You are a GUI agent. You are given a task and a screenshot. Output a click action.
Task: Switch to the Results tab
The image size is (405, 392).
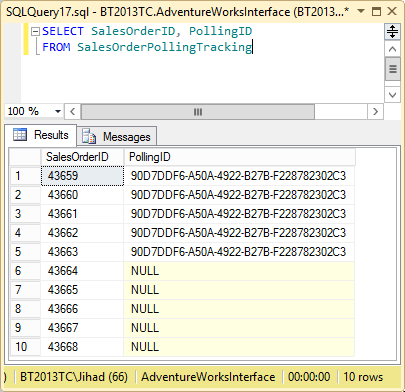[41, 135]
